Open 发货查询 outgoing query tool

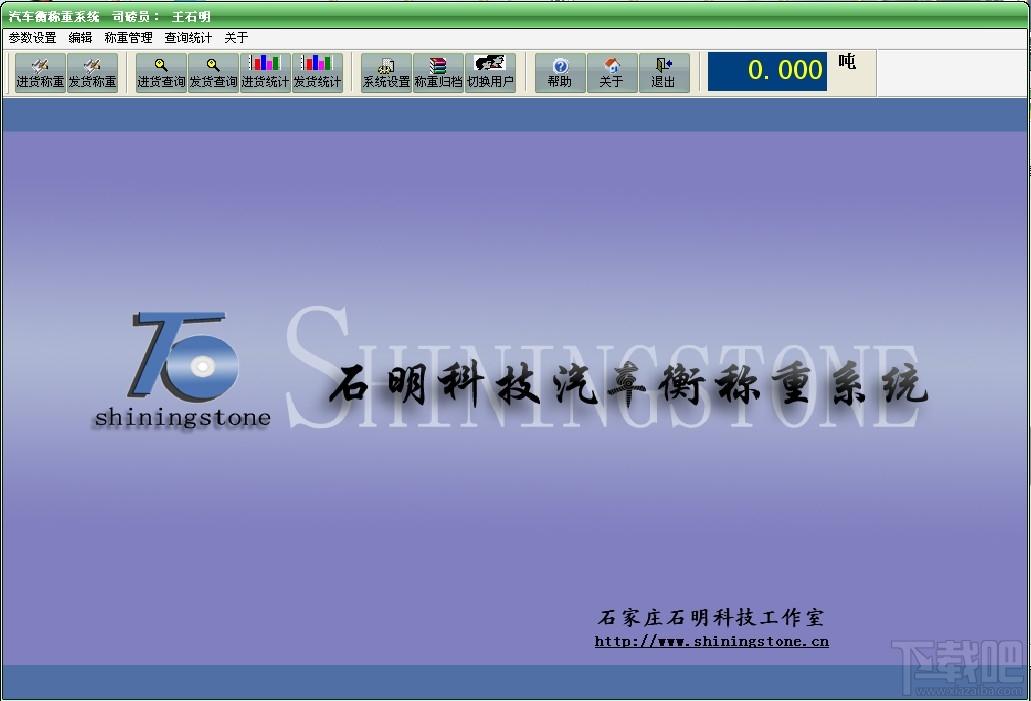tap(213, 73)
